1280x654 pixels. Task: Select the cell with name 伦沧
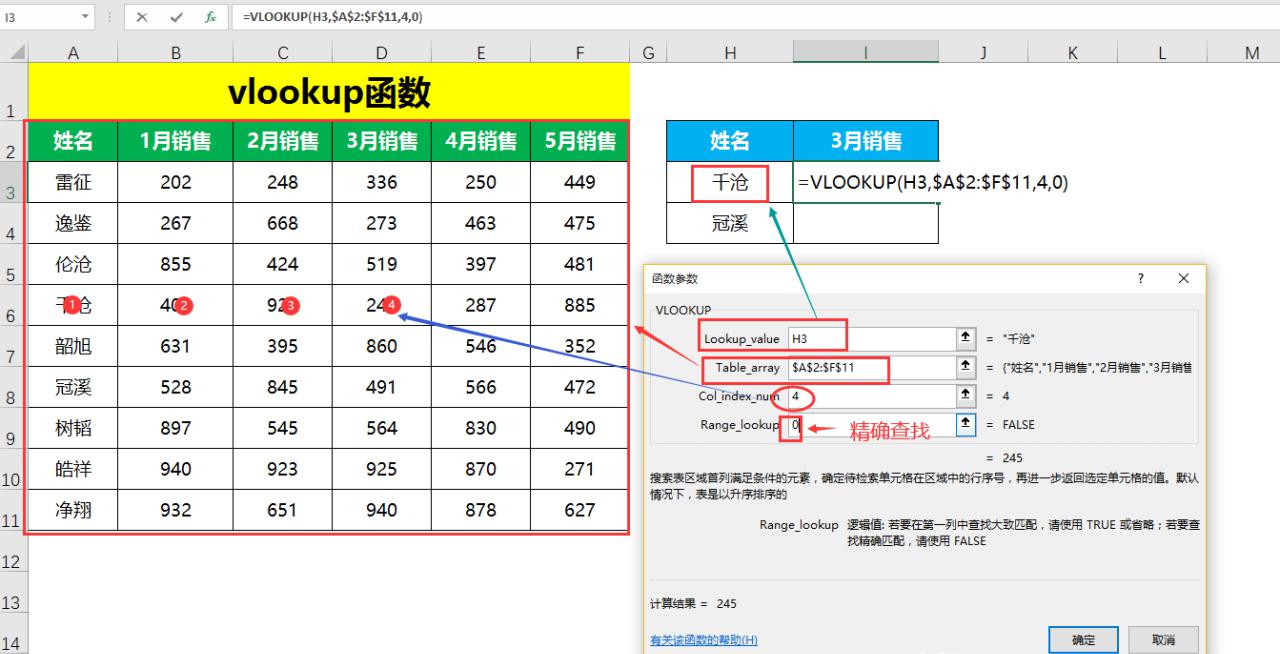click(x=73, y=265)
